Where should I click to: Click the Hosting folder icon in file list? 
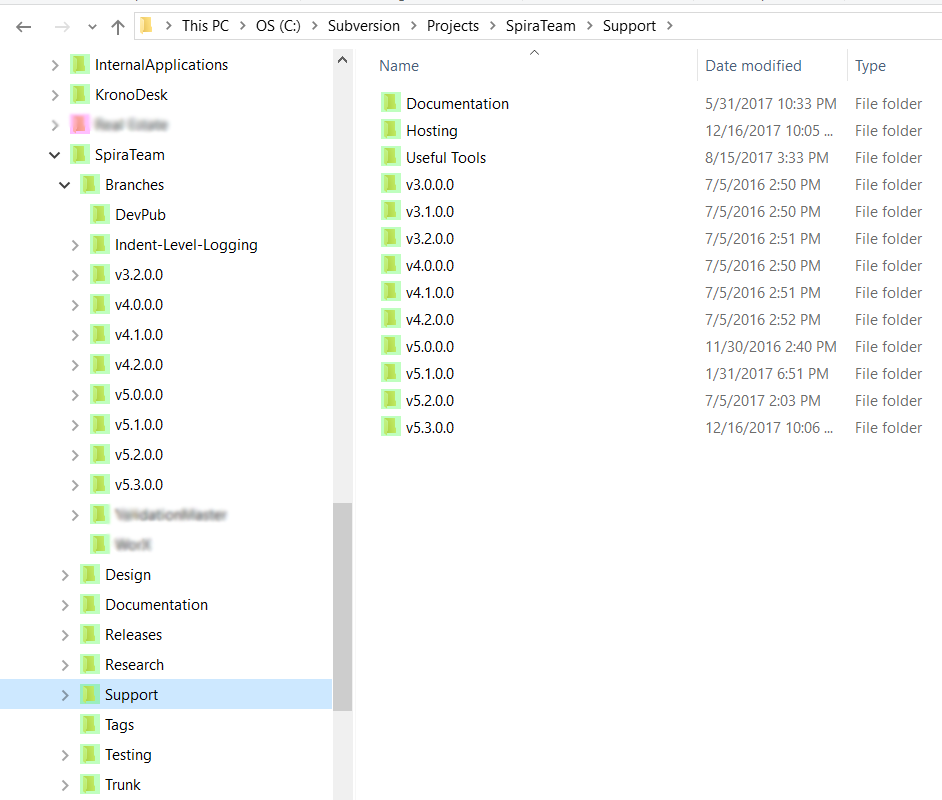click(390, 130)
